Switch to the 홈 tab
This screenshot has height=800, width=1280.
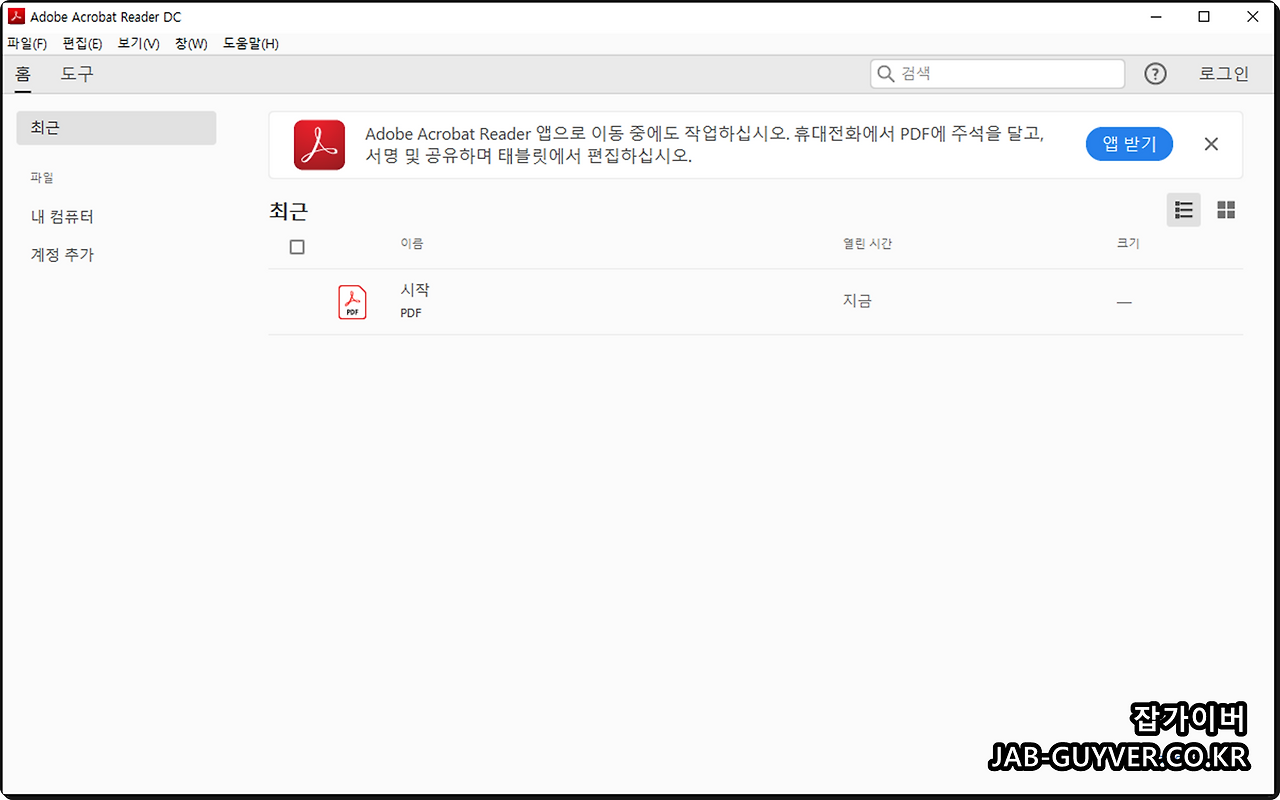(23, 74)
